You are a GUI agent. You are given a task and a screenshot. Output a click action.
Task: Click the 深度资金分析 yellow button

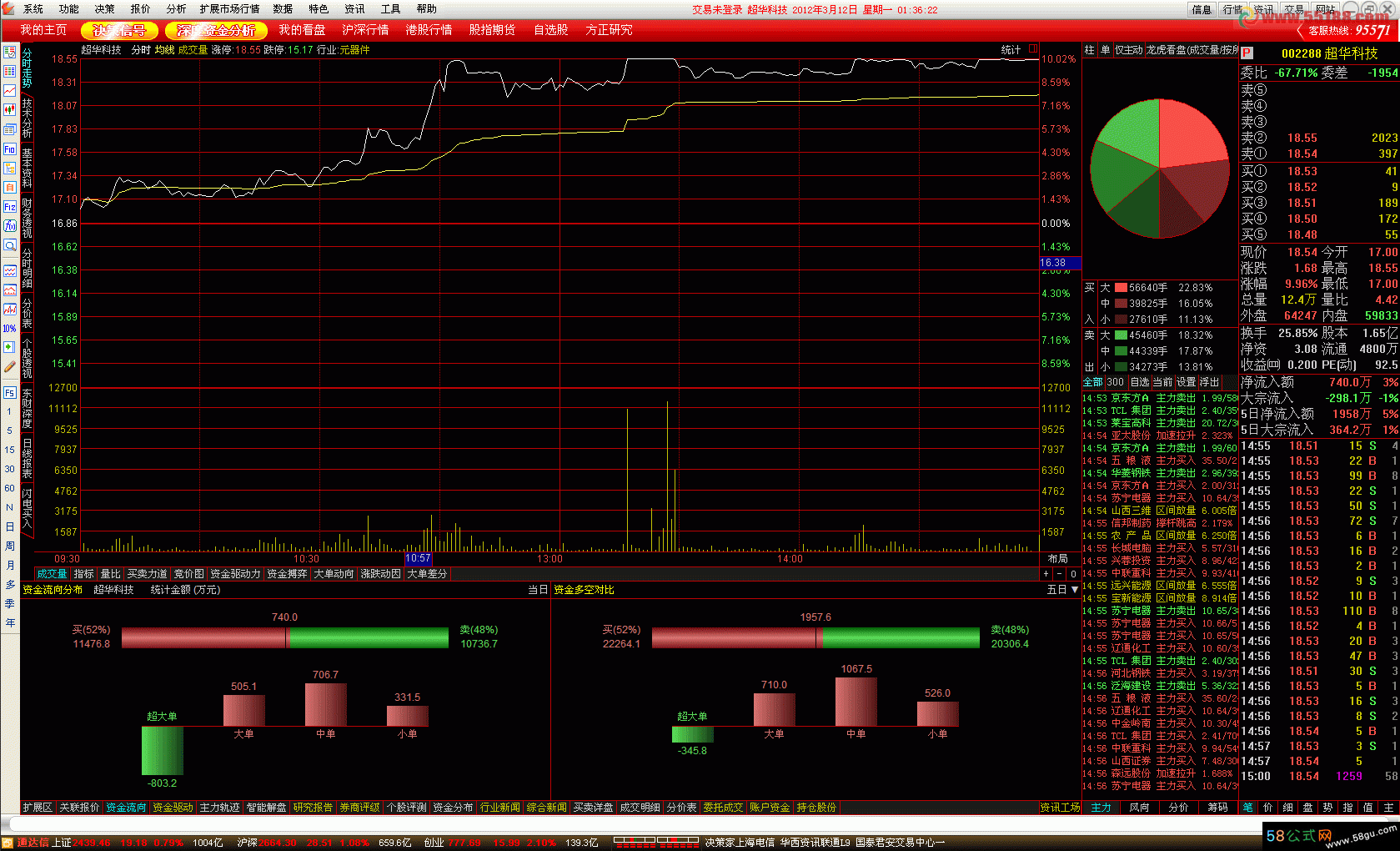[216, 30]
